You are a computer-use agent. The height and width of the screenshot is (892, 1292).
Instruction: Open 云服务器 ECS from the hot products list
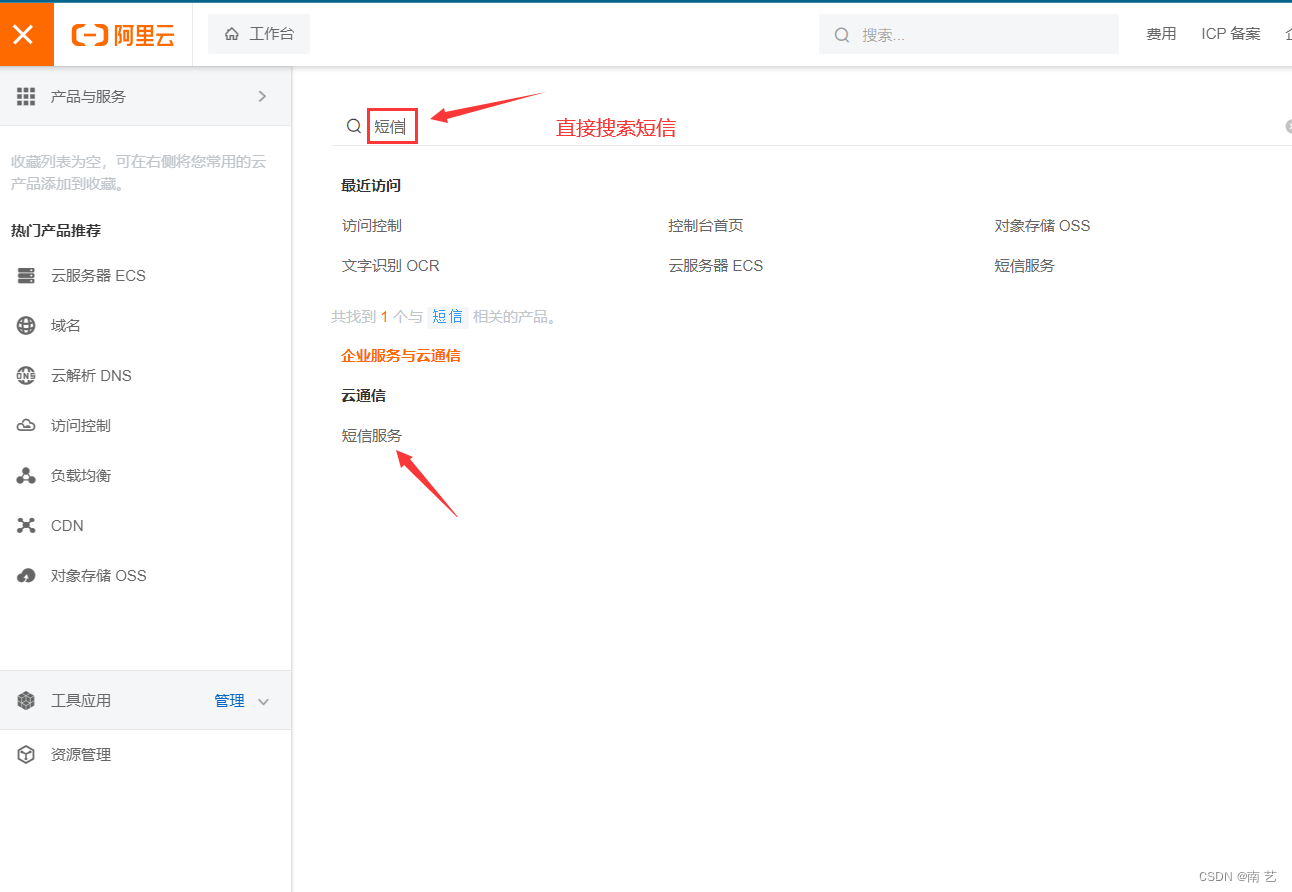pos(98,276)
